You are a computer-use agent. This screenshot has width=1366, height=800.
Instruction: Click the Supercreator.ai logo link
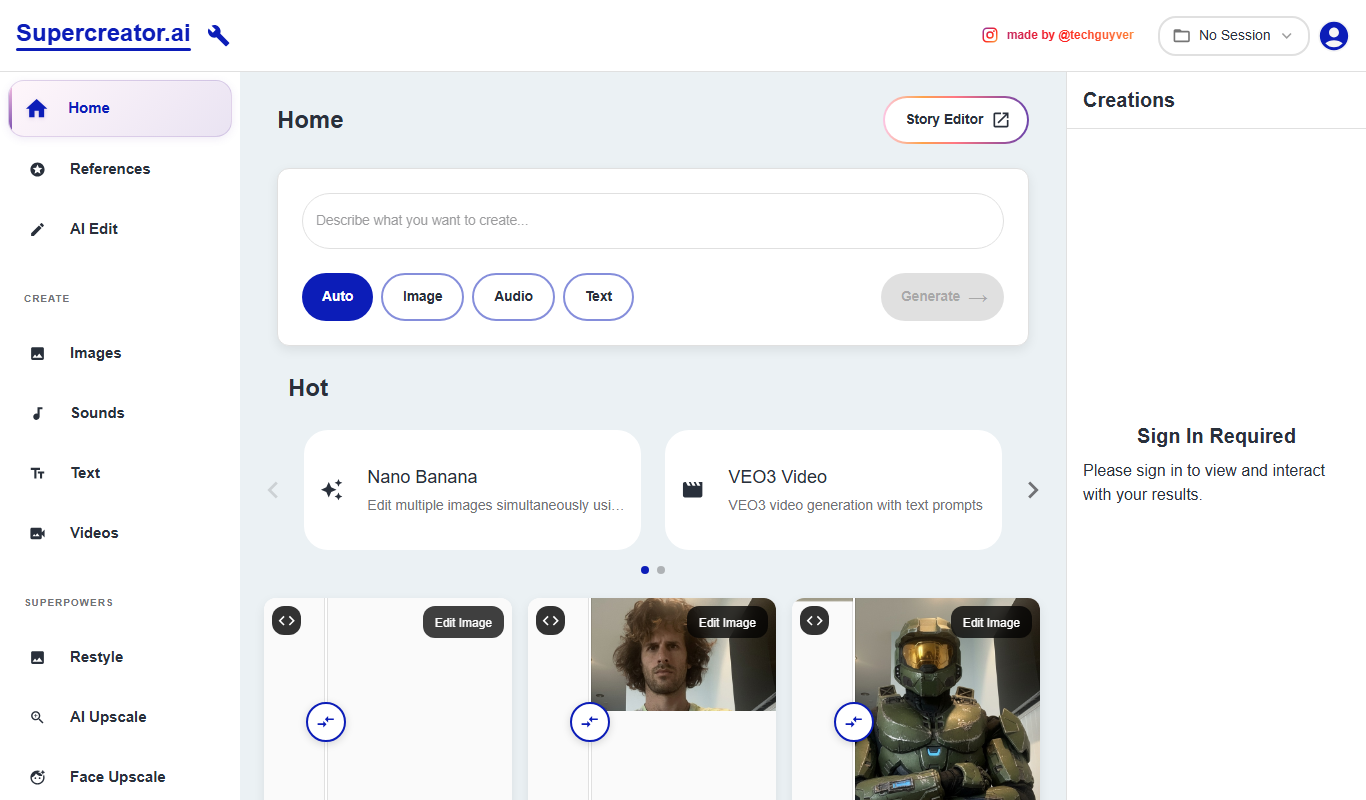tap(103, 34)
